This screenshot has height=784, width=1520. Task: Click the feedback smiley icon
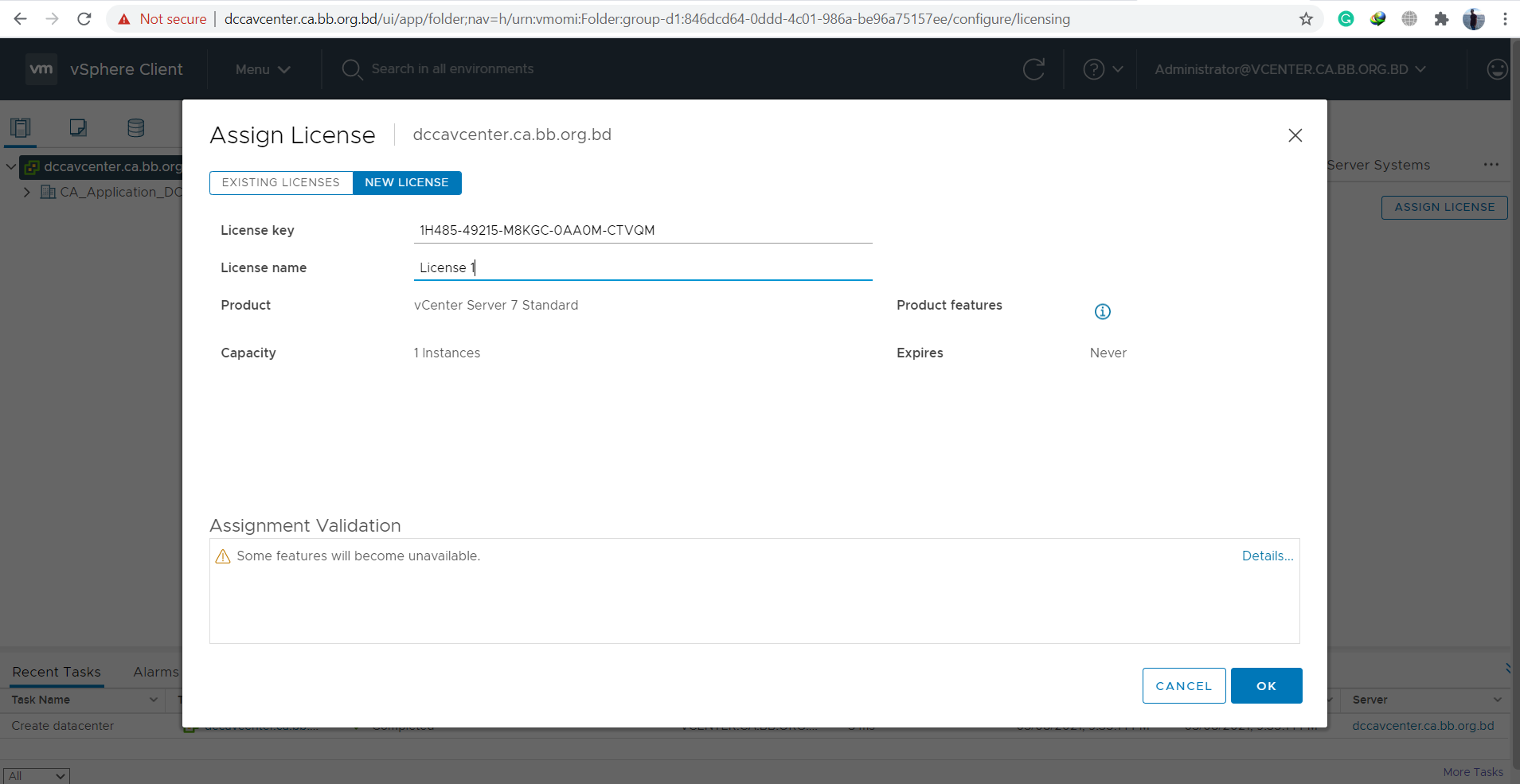(x=1497, y=69)
